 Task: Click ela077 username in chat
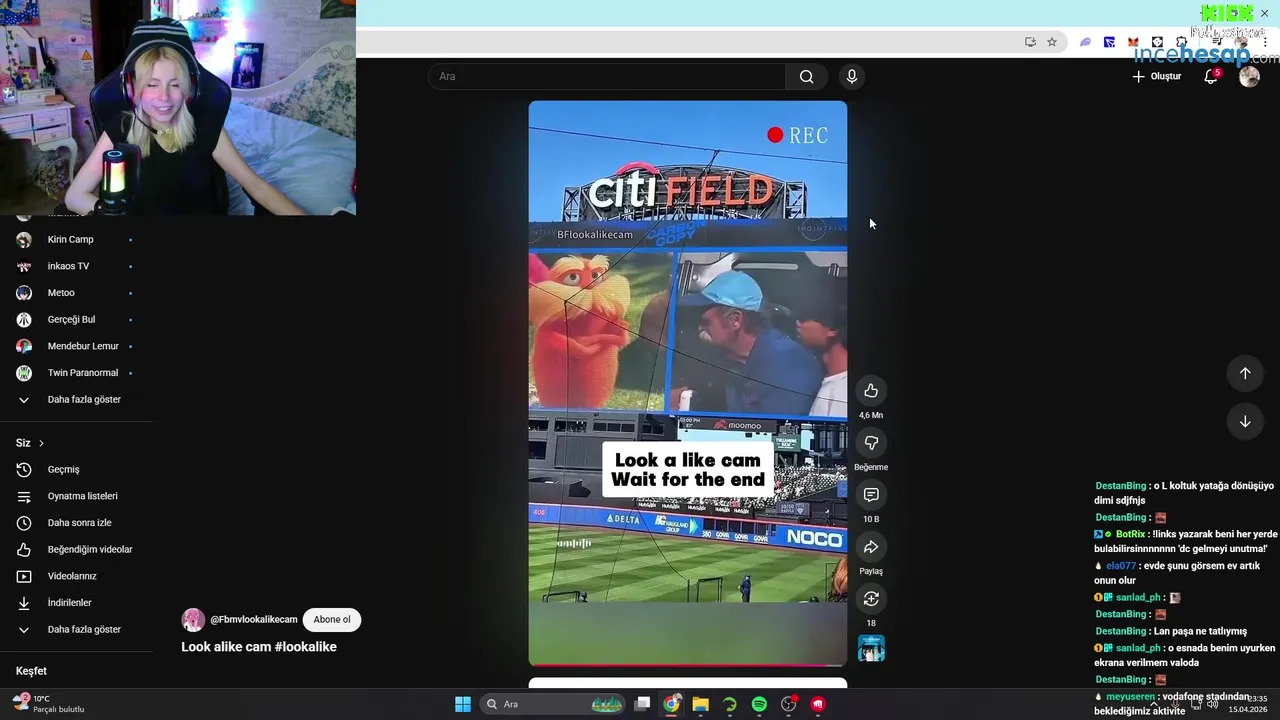1121,566
